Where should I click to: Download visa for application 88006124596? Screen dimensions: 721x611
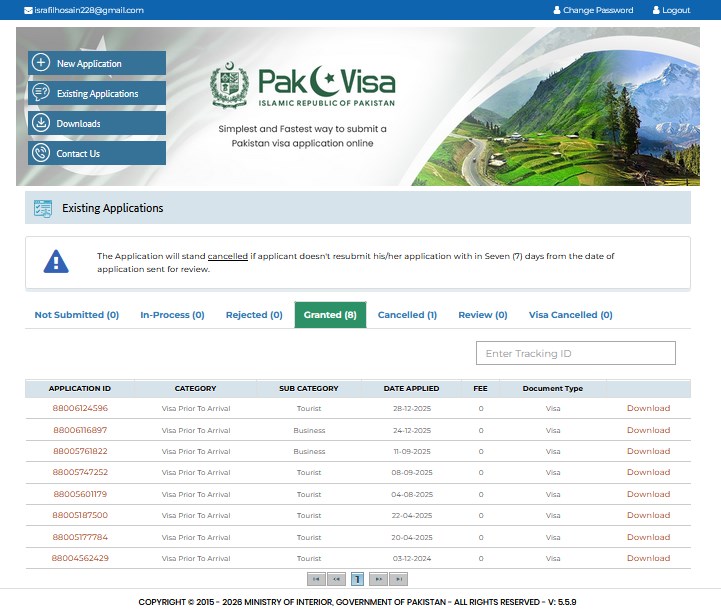(648, 408)
